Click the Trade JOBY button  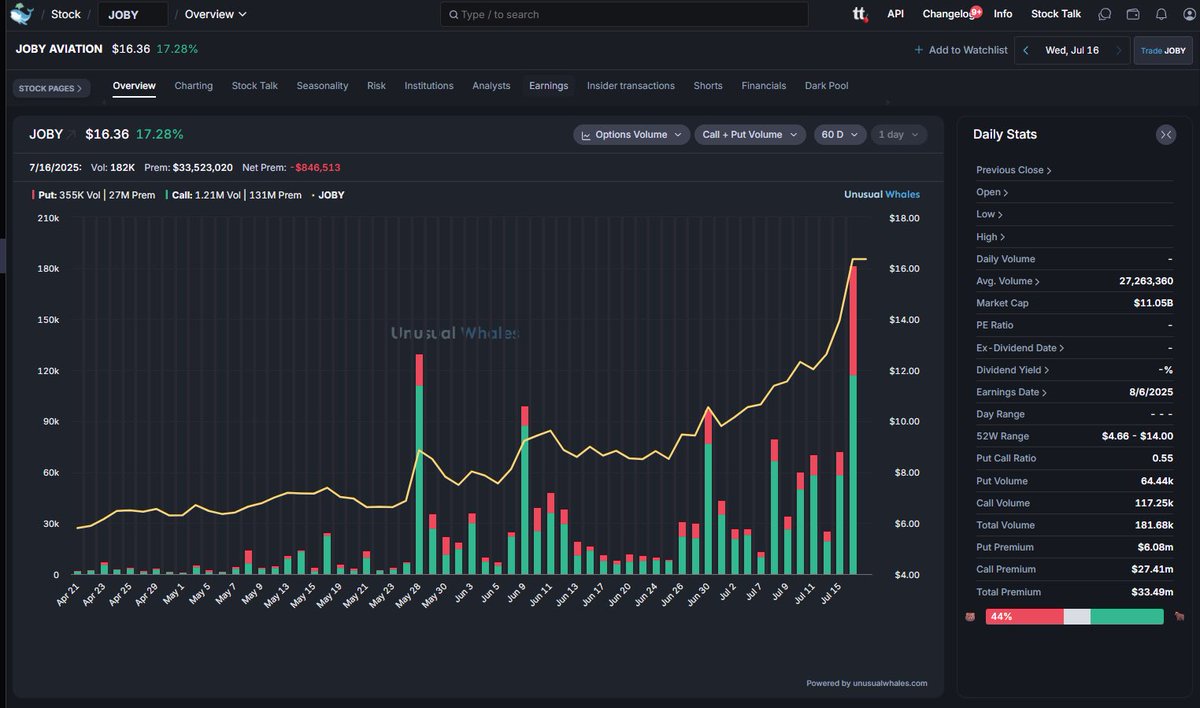[1163, 50]
